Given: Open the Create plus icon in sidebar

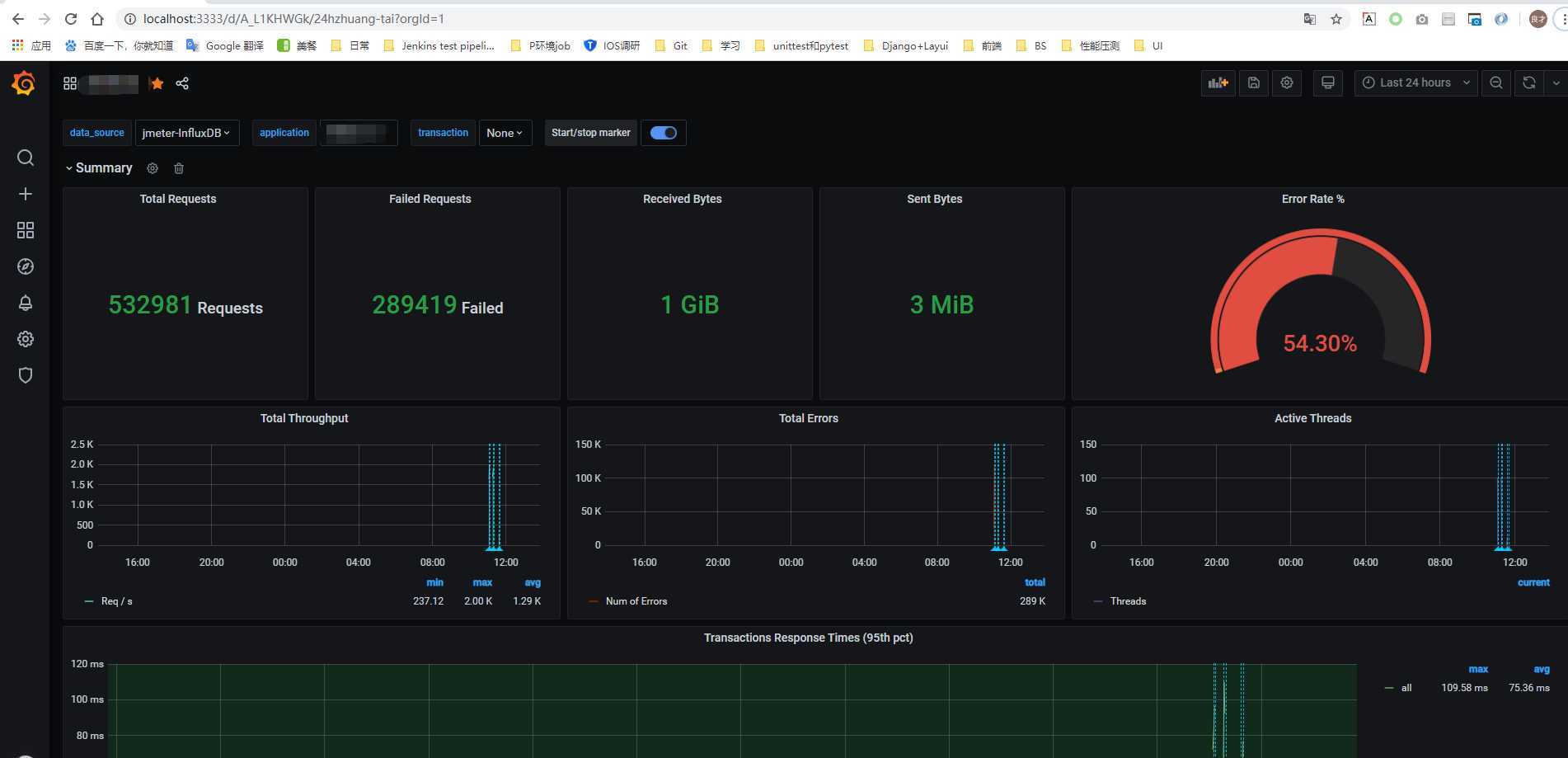Looking at the screenshot, I should (26, 194).
